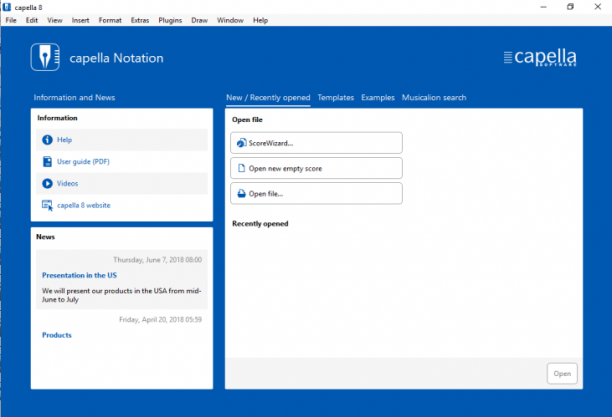
Task: Click Open new empty score button
Action: pyautogui.click(x=316, y=168)
